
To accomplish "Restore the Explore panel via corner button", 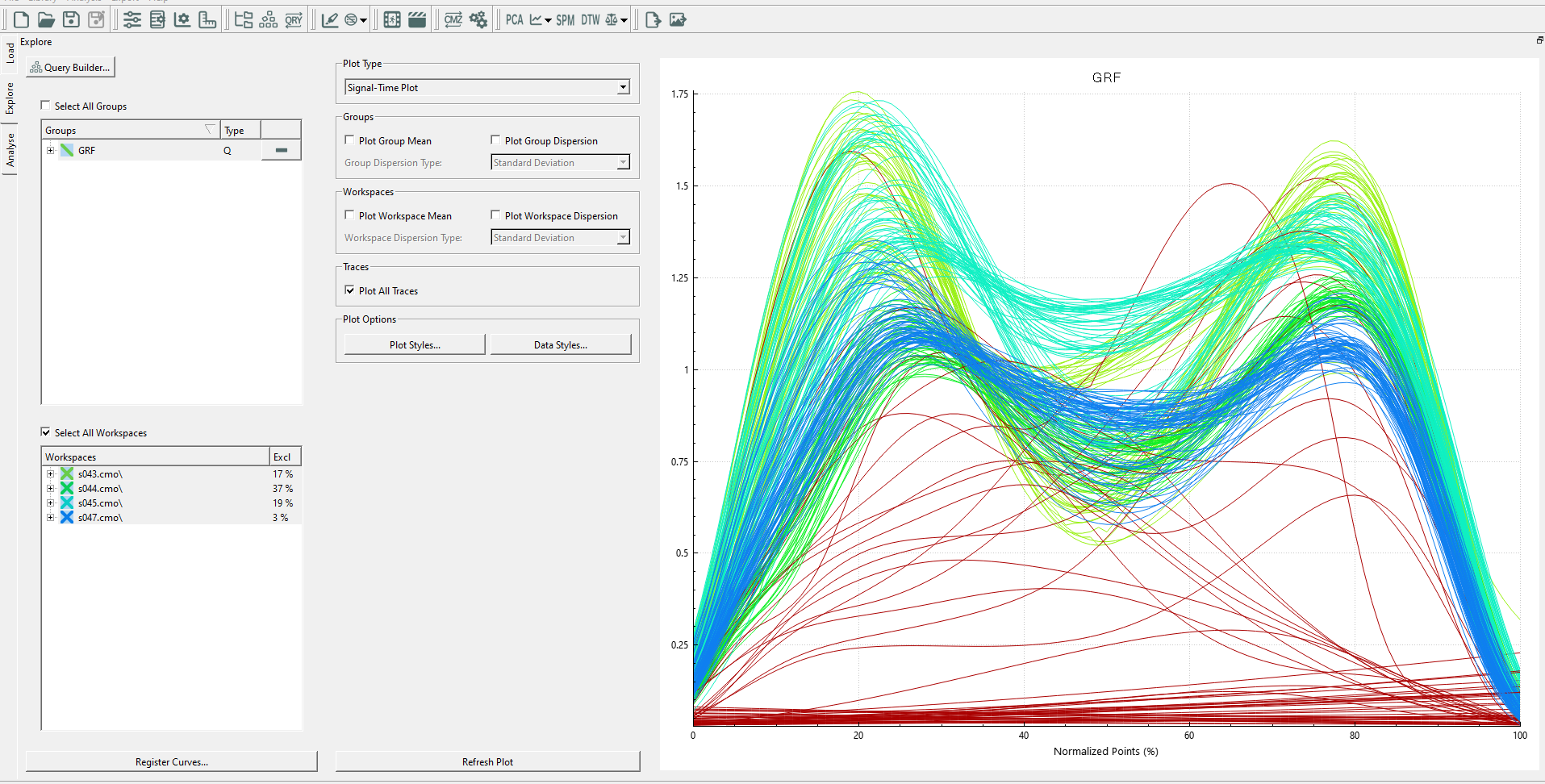I will coord(1539,40).
